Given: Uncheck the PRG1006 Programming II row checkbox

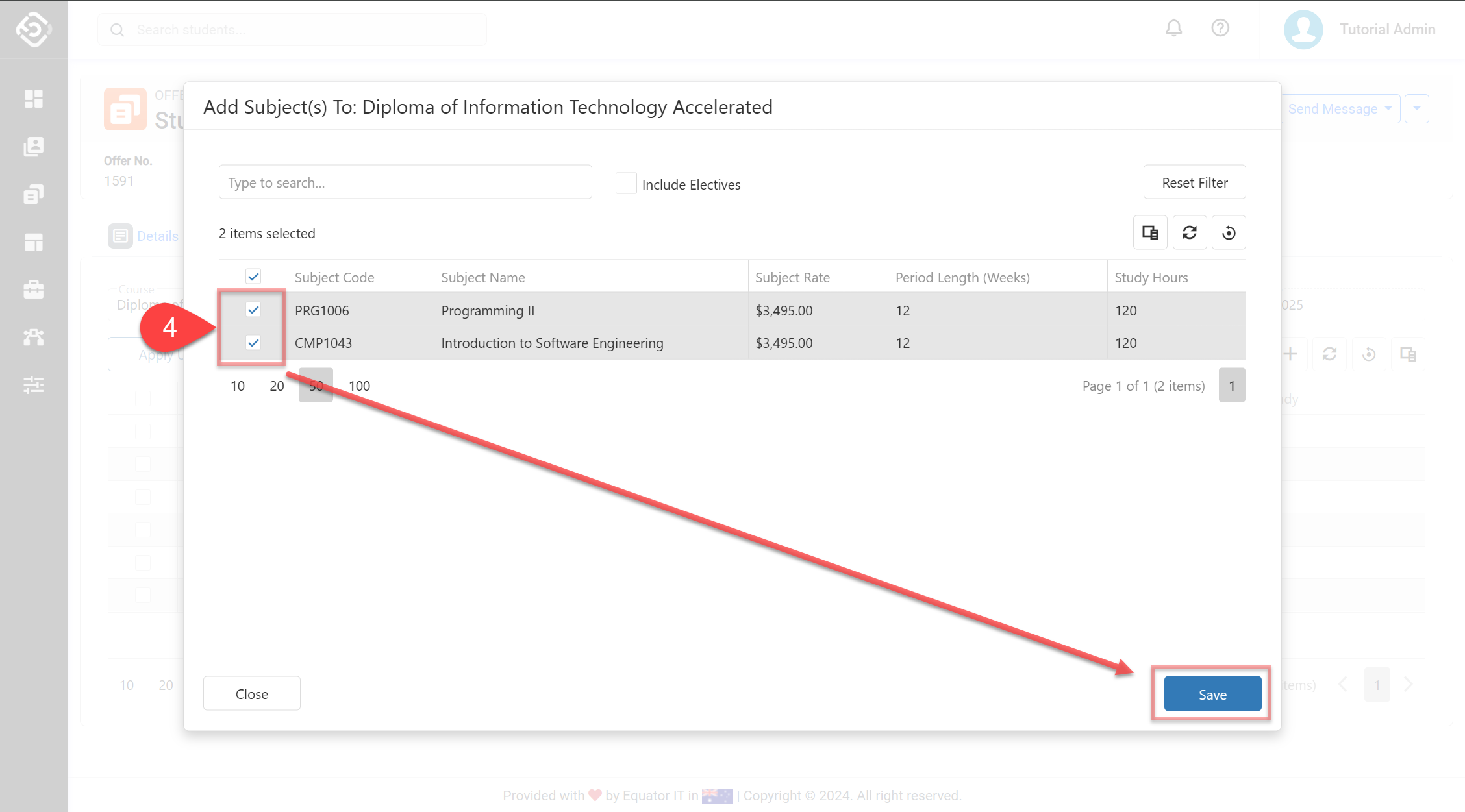Looking at the screenshot, I should (x=253, y=310).
